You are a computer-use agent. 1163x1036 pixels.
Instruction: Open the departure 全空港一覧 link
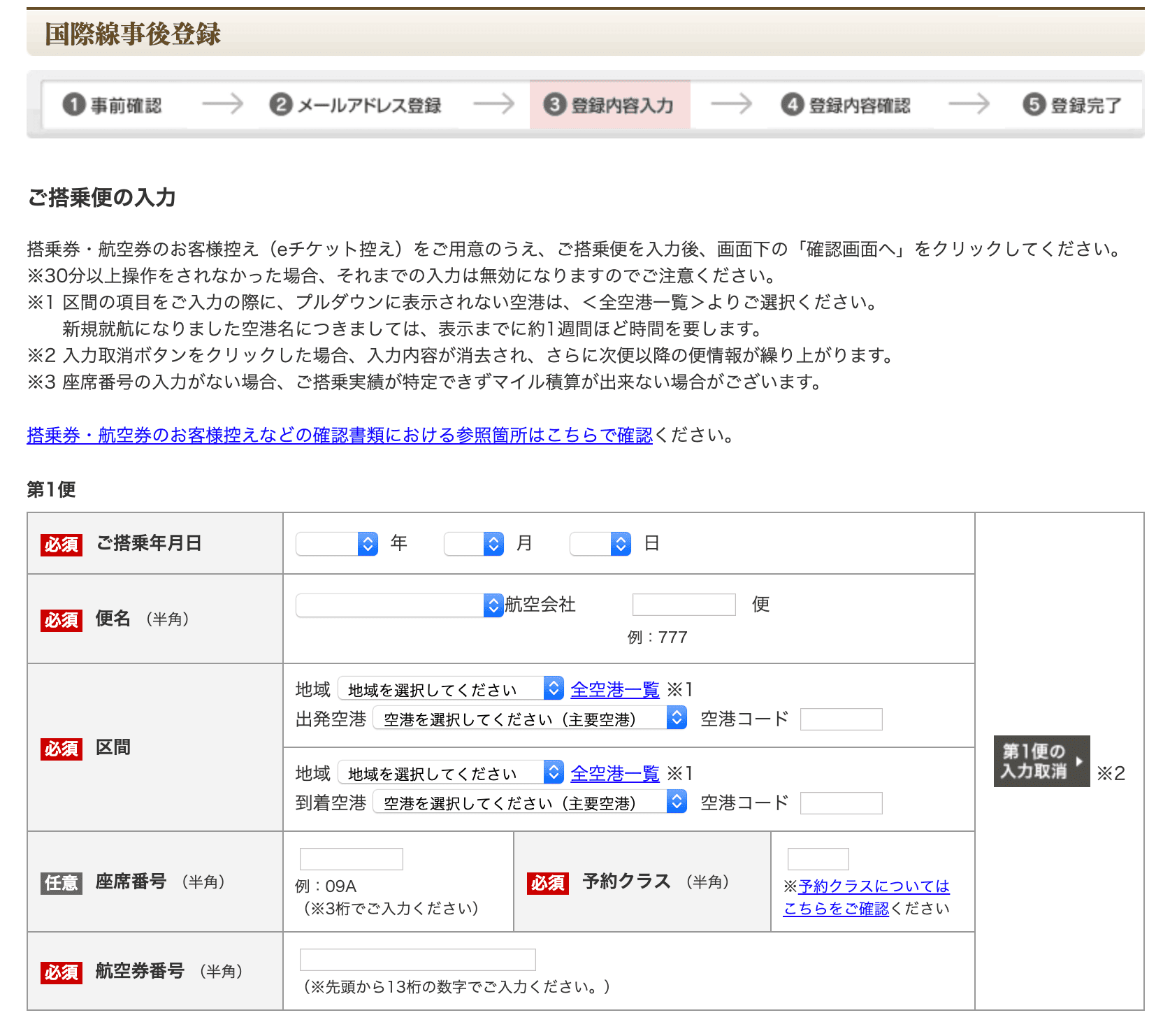tap(614, 690)
